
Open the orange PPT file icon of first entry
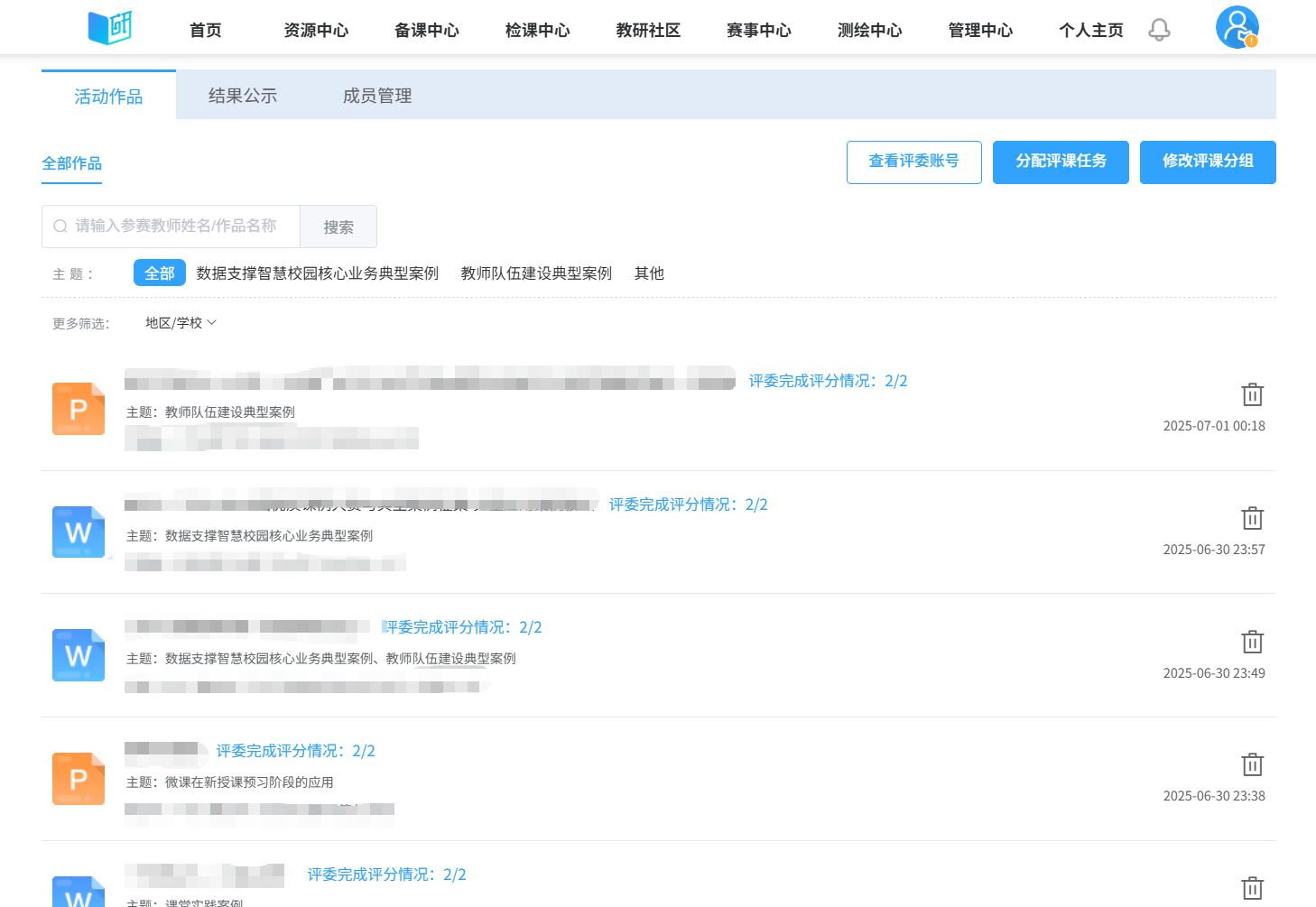[x=79, y=409]
